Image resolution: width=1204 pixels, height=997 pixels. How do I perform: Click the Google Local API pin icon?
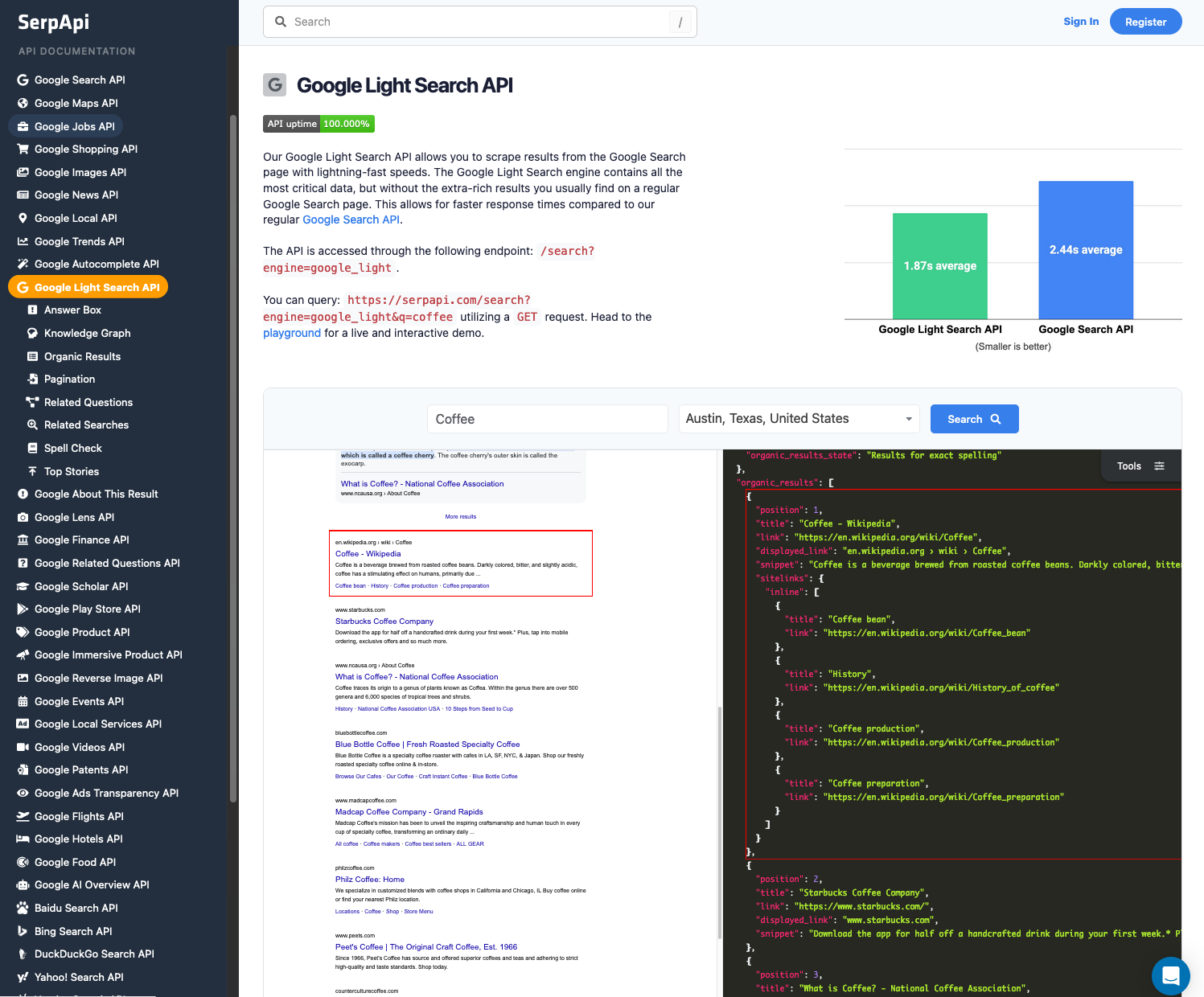(23, 218)
